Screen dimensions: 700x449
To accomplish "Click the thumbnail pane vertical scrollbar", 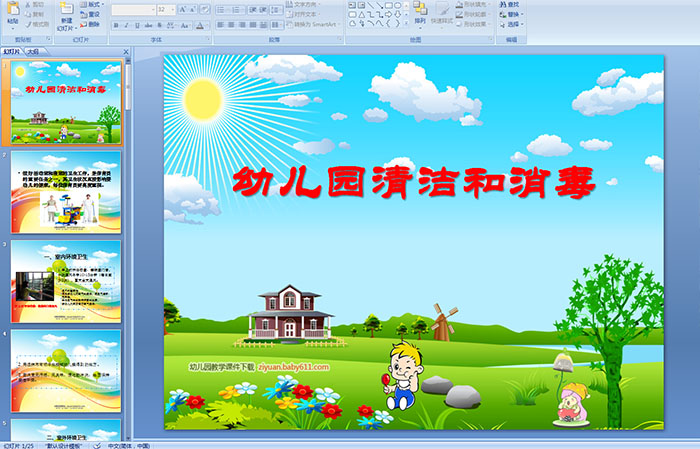I will [x=128, y=250].
